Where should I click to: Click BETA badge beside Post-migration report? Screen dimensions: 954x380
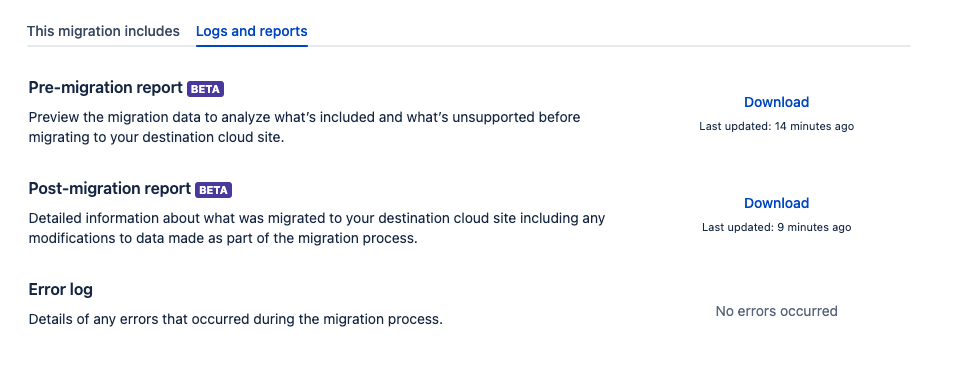pos(214,190)
